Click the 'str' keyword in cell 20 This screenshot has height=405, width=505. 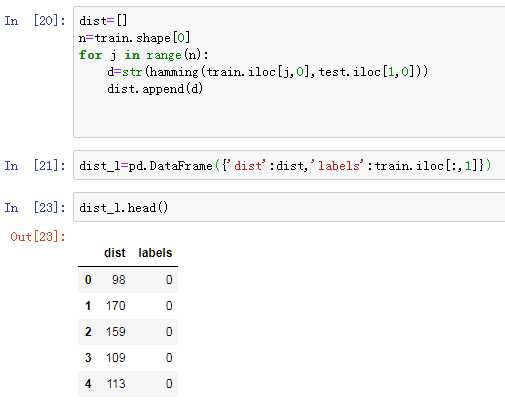pos(132,72)
